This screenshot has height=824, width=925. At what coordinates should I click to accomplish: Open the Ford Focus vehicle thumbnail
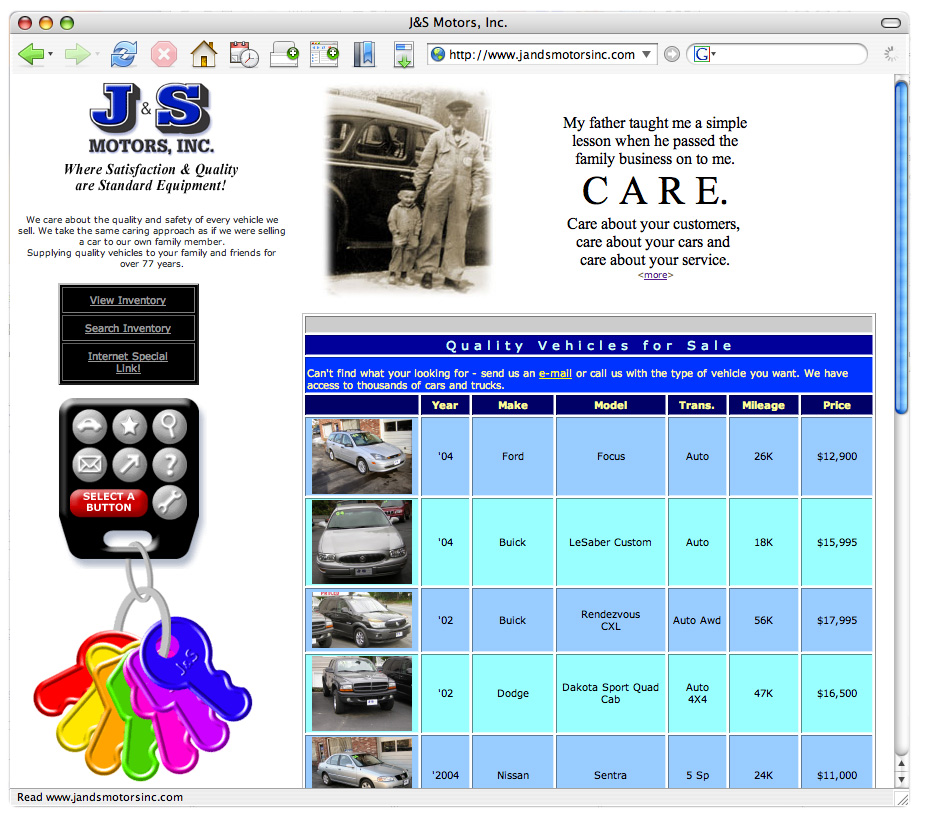coord(361,456)
